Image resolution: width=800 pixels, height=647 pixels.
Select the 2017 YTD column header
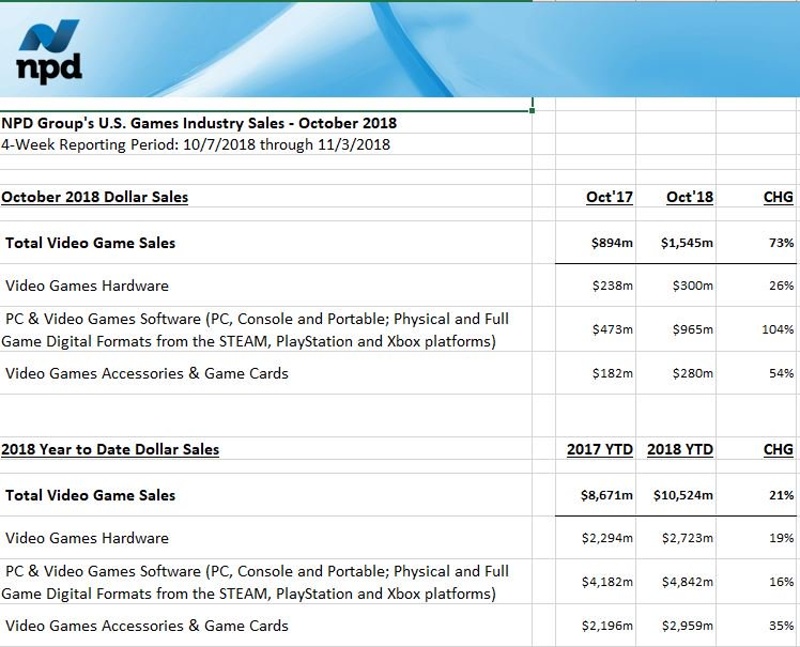[x=599, y=449]
